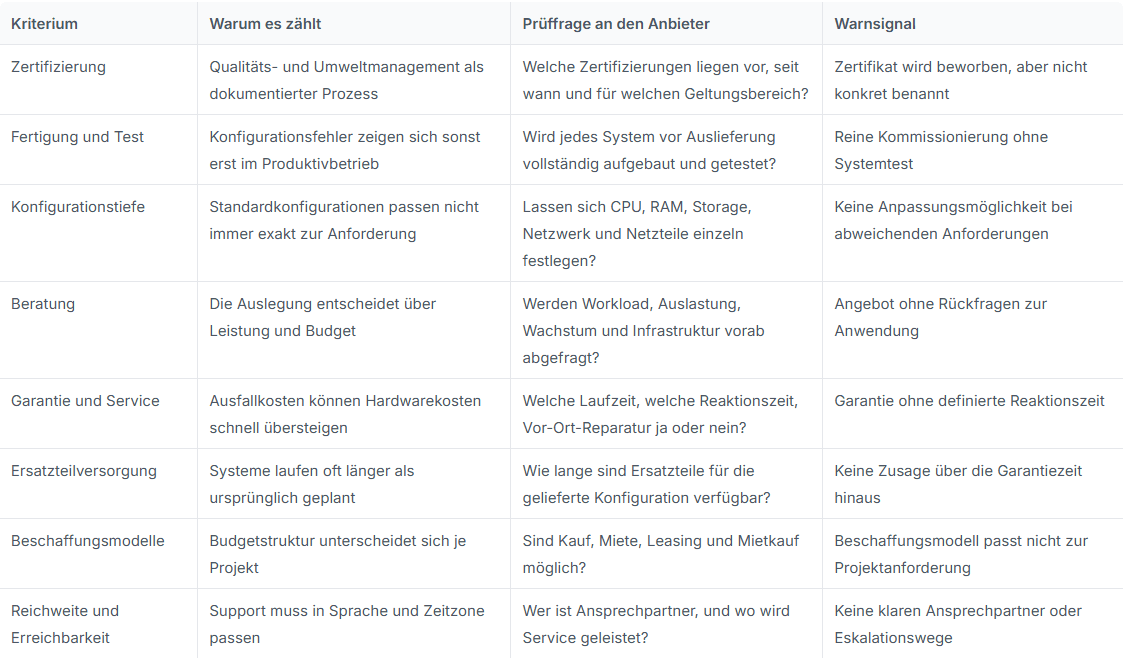Click the Zertifizierung row label

click(59, 67)
